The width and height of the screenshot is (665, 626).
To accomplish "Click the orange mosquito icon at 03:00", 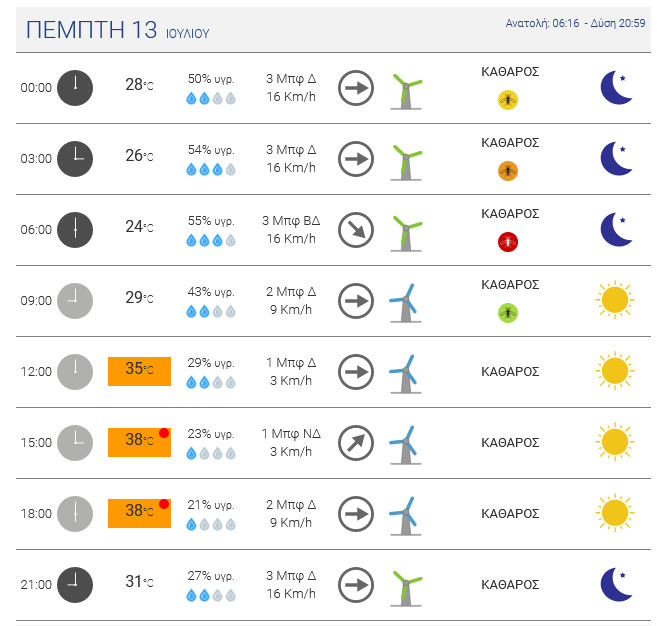I will click(x=509, y=171).
